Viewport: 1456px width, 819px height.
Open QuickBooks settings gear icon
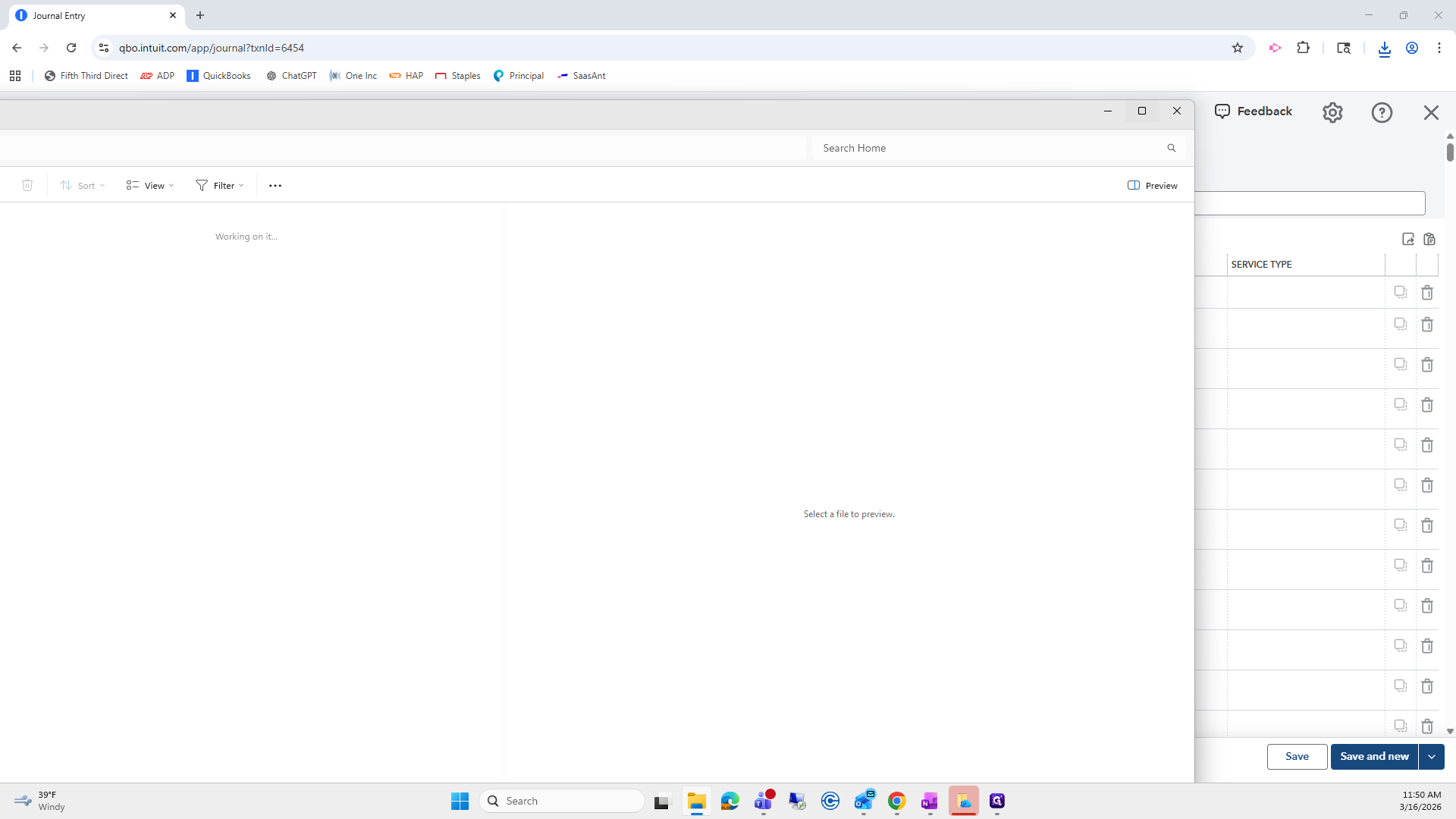pos(1332,112)
